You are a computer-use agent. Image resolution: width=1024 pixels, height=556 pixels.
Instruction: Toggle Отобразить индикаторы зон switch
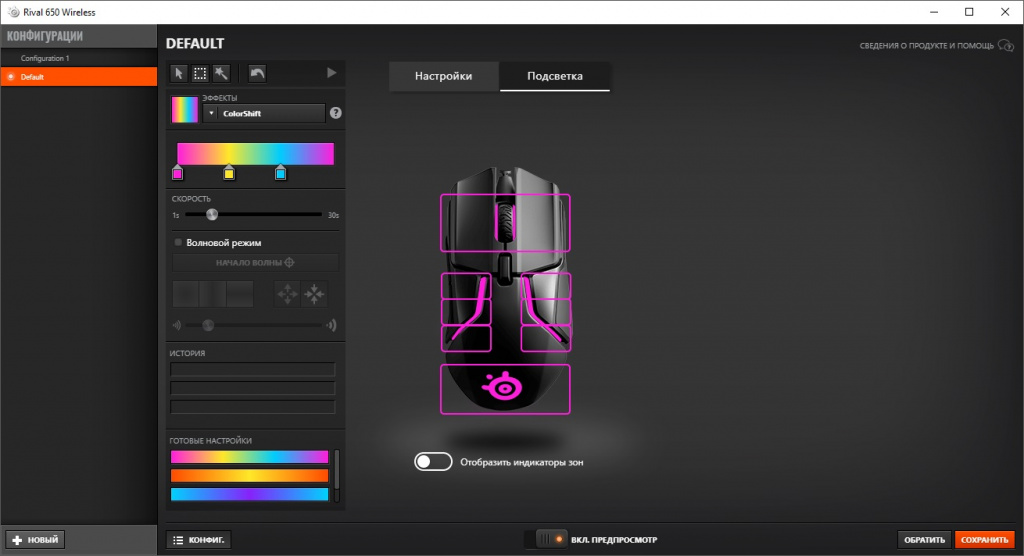pos(434,462)
